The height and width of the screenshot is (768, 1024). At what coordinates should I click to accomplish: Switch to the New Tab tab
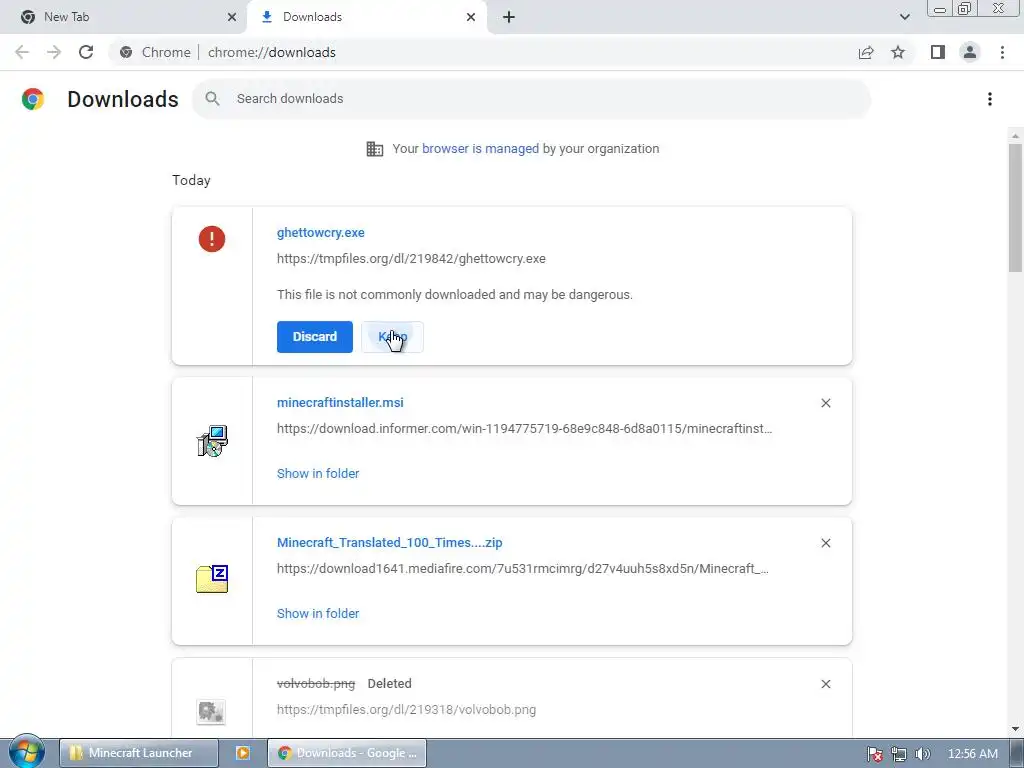(x=123, y=17)
